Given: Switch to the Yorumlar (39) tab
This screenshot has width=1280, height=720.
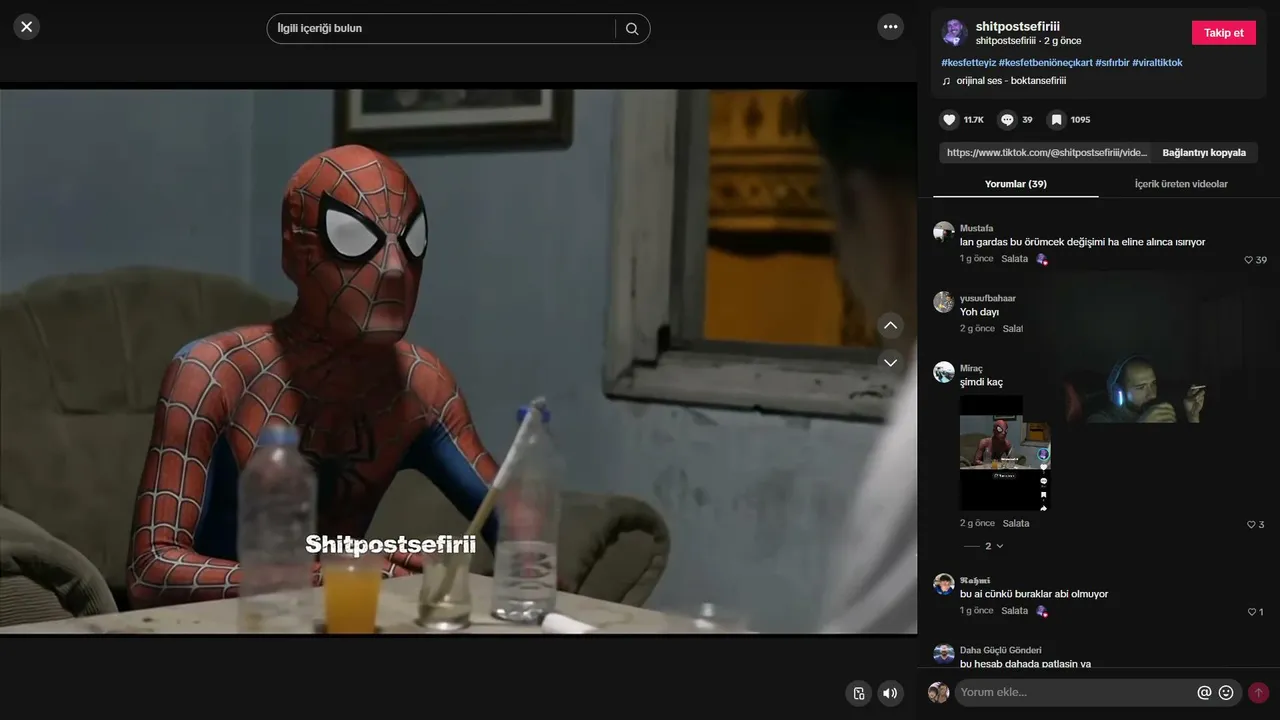Looking at the screenshot, I should 1015,184.
